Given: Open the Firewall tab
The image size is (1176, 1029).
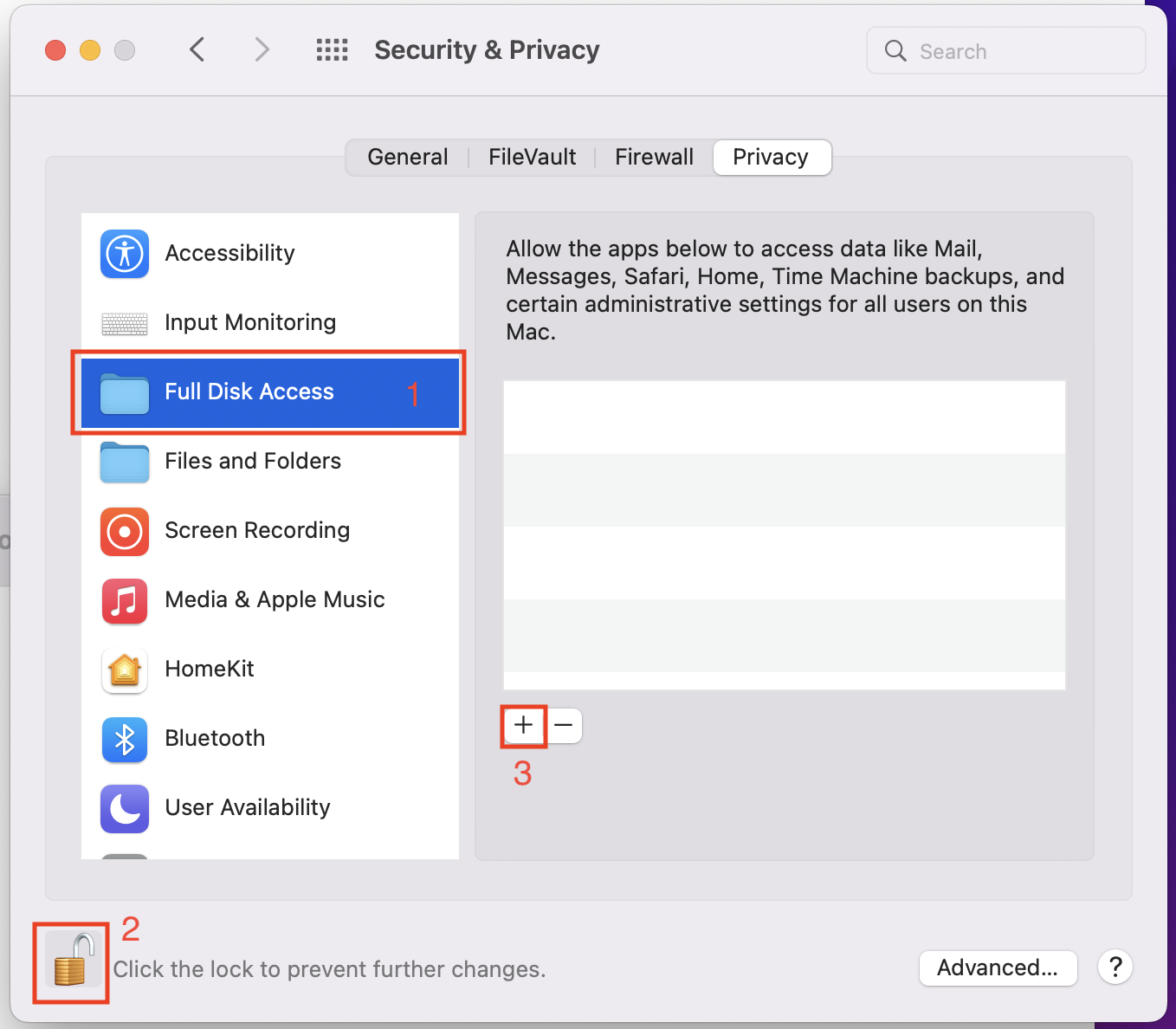Looking at the screenshot, I should pos(654,158).
